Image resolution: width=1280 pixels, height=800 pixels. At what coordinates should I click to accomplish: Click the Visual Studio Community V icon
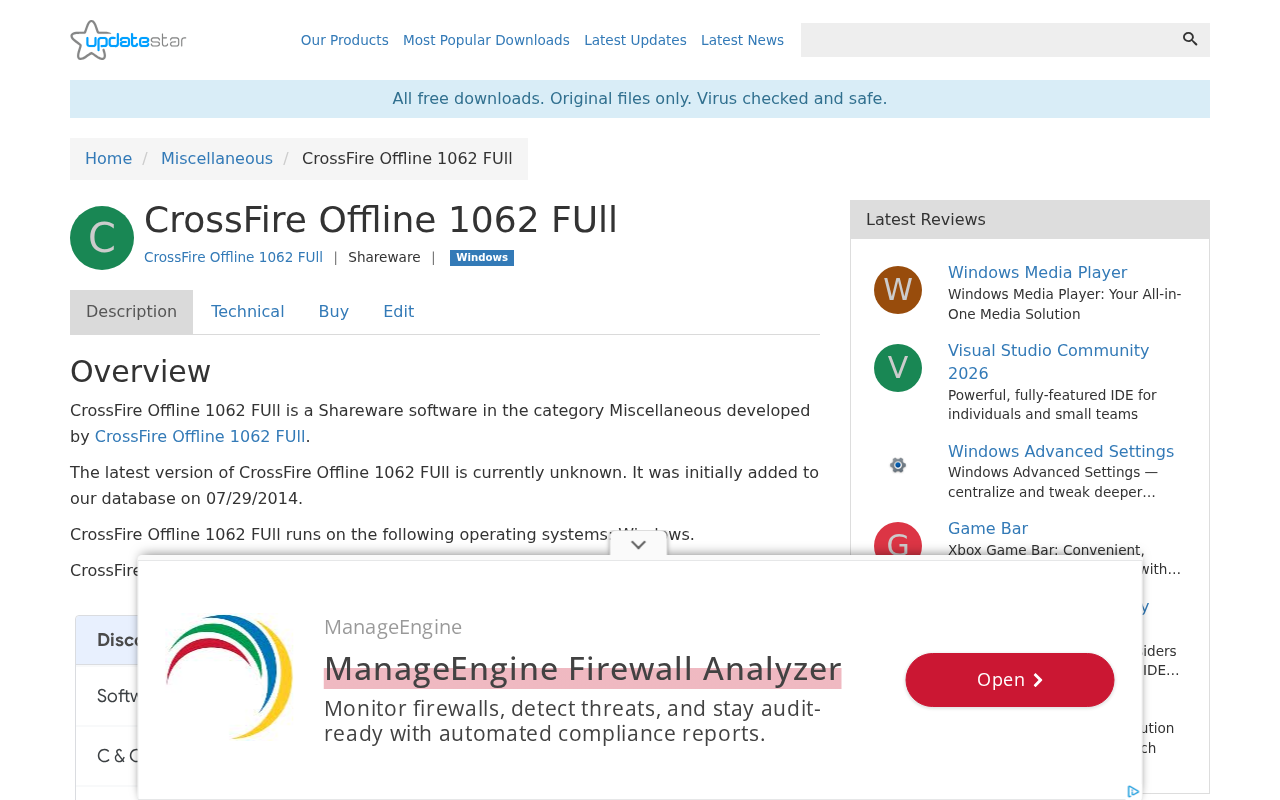[x=898, y=368]
